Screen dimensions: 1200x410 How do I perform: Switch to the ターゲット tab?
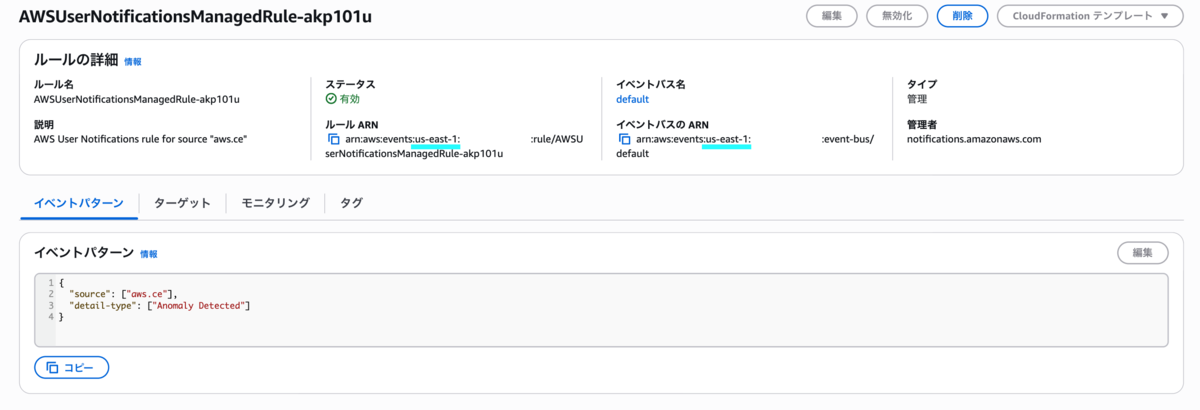point(182,203)
